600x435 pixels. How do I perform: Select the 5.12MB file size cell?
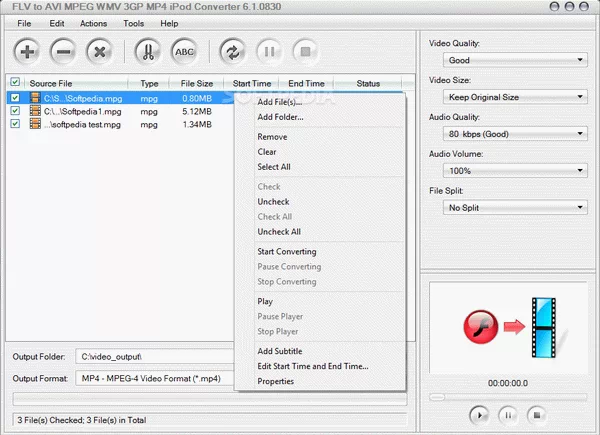pyautogui.click(x=197, y=111)
